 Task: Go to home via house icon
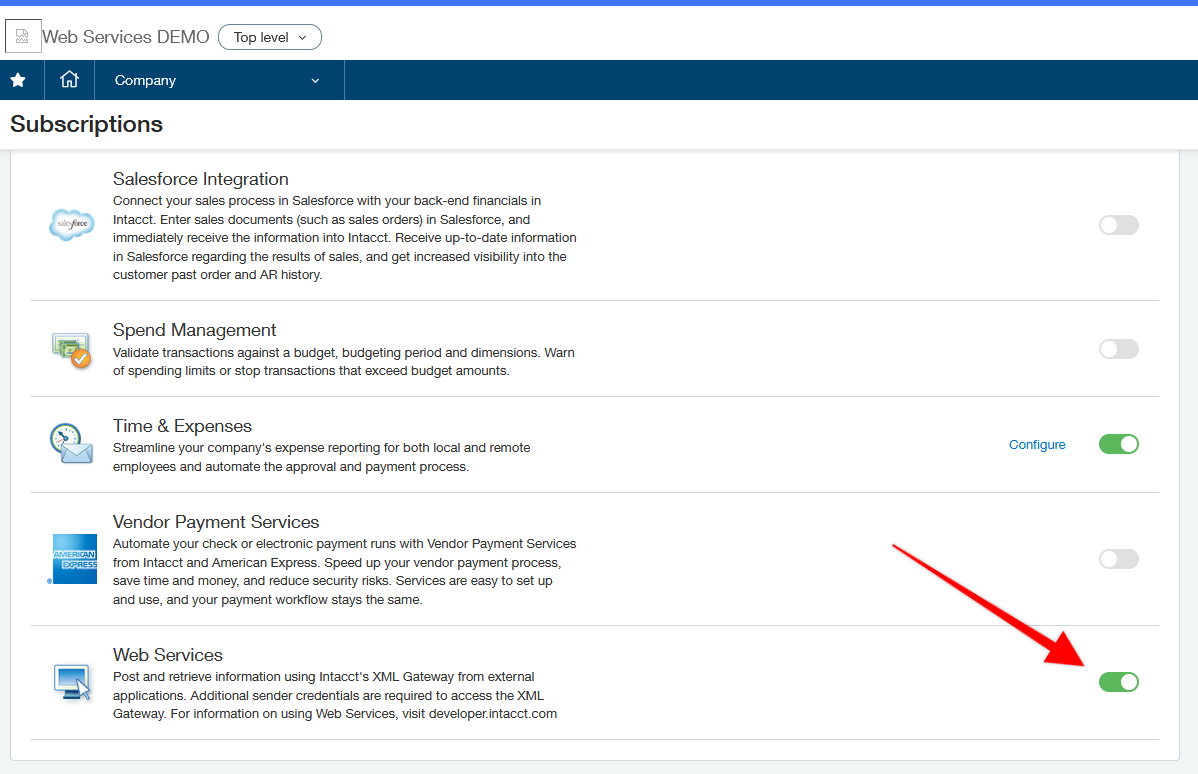coord(70,79)
